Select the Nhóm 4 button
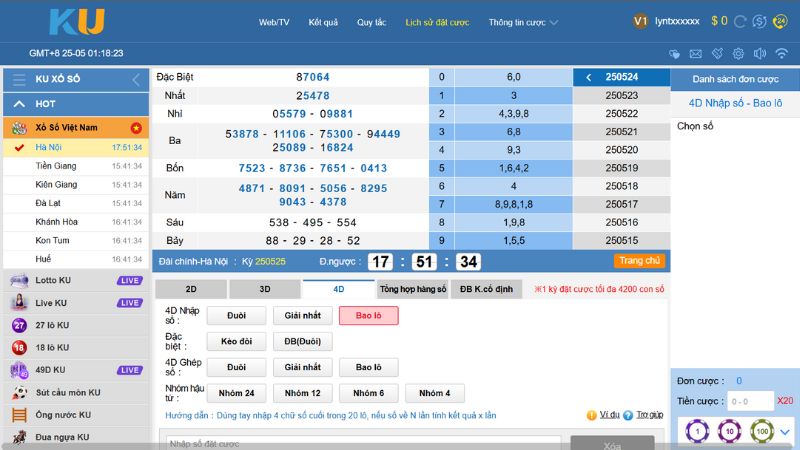The height and width of the screenshot is (450, 800). click(435, 393)
